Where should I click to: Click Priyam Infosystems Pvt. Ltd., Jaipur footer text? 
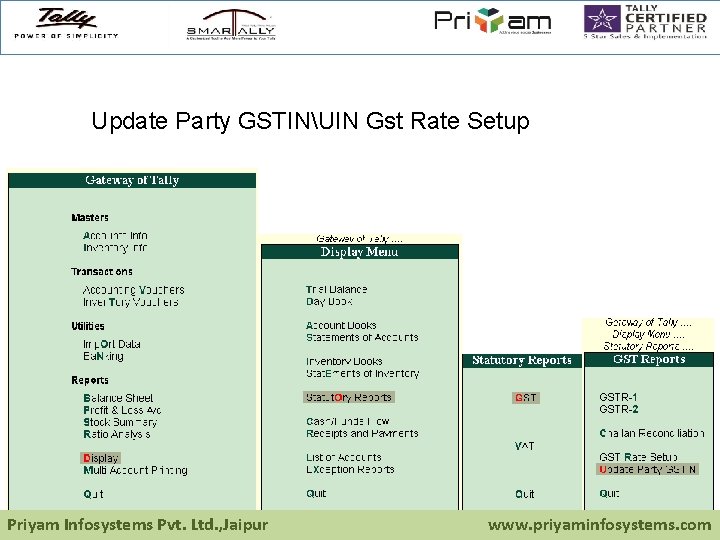point(137,525)
